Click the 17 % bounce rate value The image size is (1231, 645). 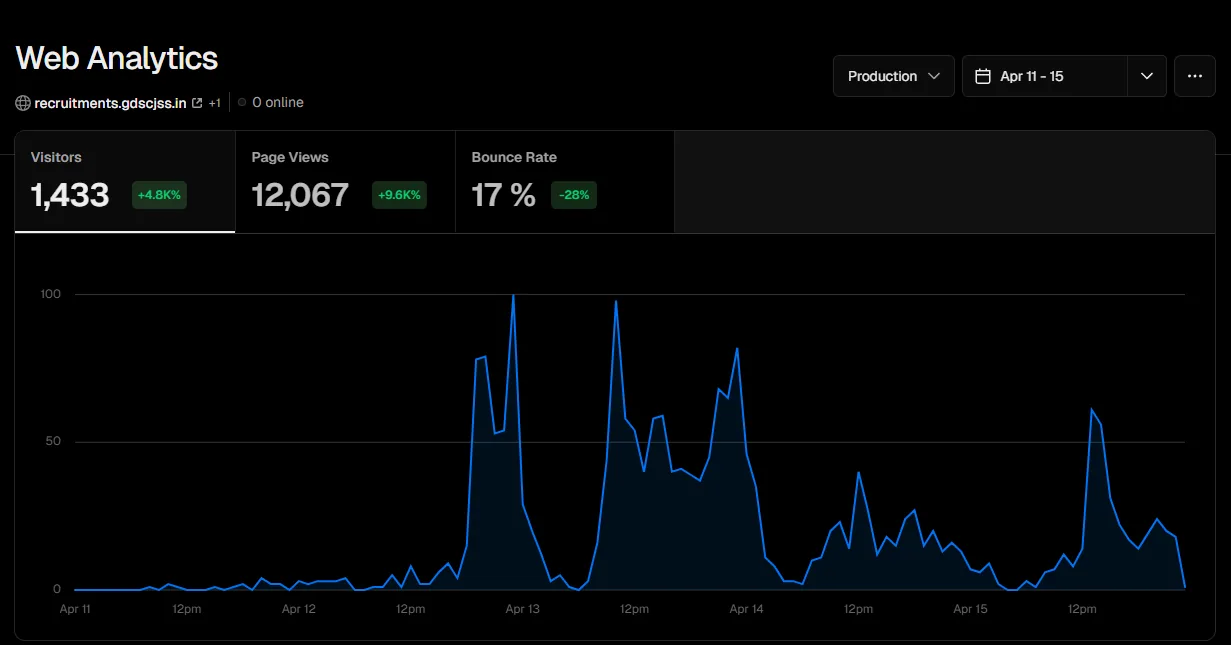pos(503,195)
